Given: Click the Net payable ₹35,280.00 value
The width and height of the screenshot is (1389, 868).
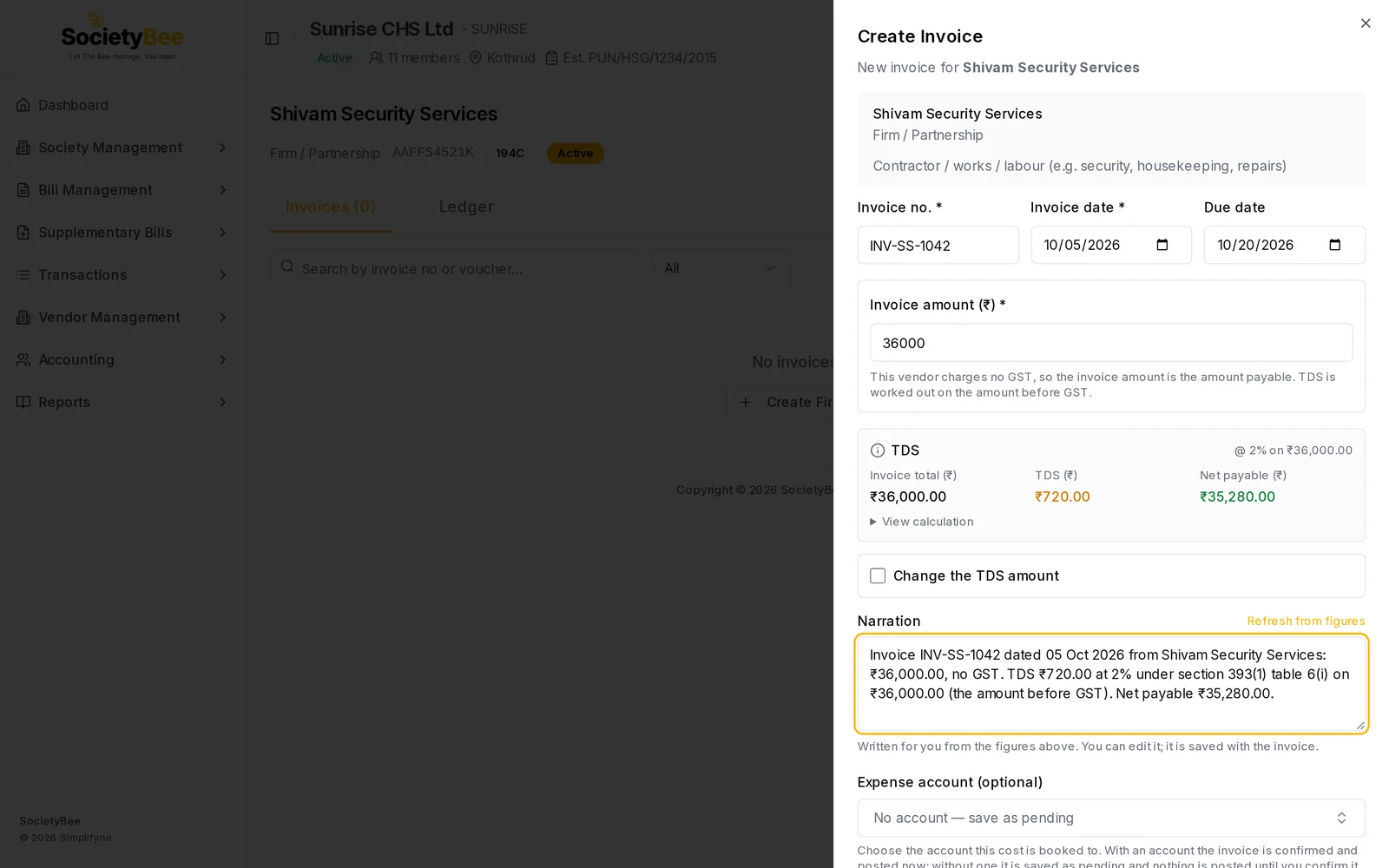Looking at the screenshot, I should point(1237,496).
